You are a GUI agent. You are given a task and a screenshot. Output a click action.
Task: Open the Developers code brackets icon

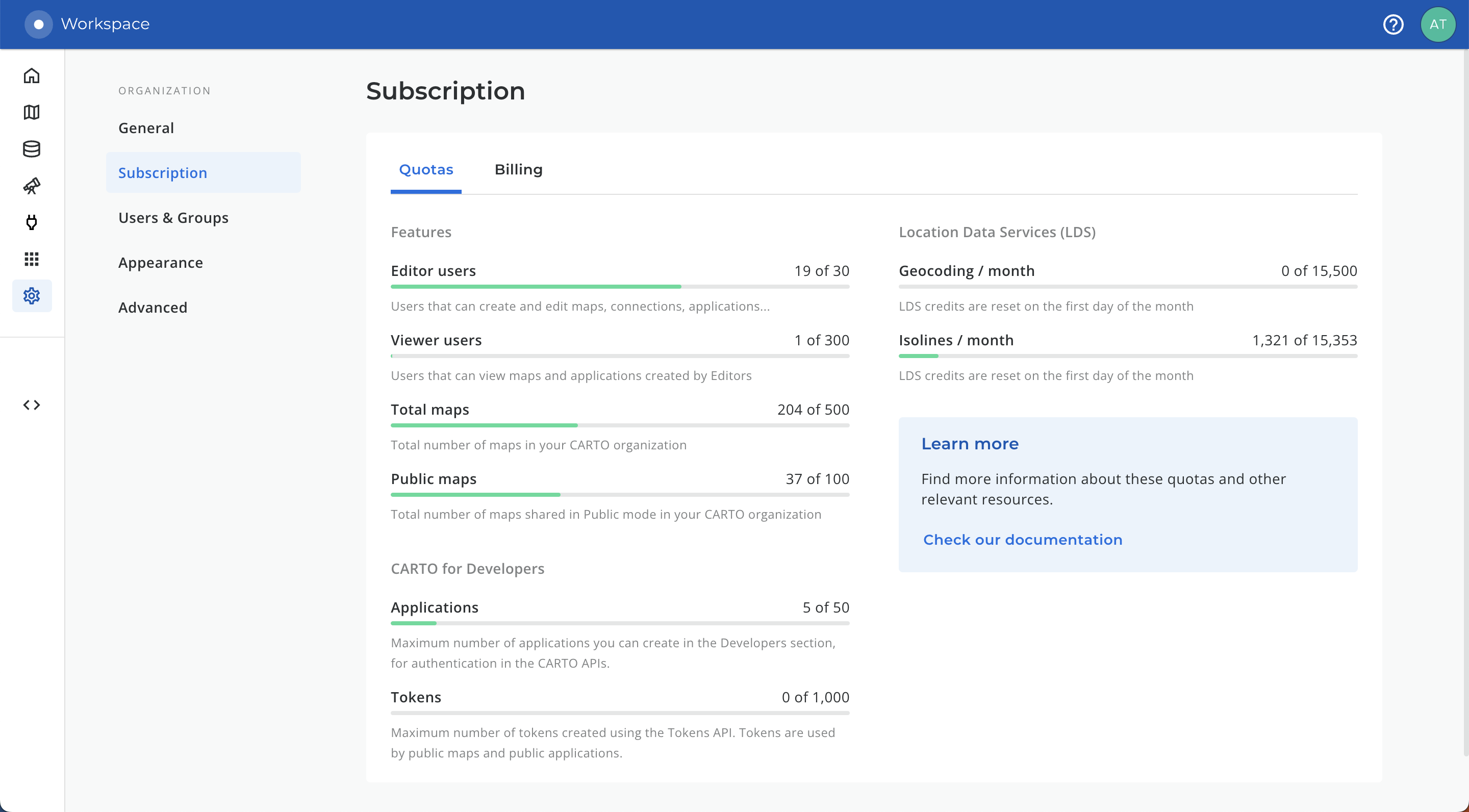click(31, 405)
